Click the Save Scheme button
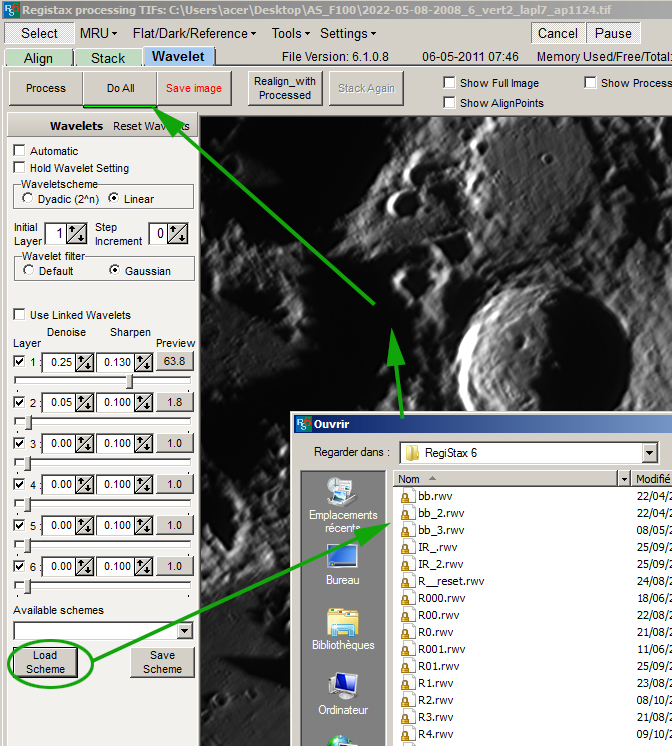672x746 pixels. pyautogui.click(x=162, y=662)
